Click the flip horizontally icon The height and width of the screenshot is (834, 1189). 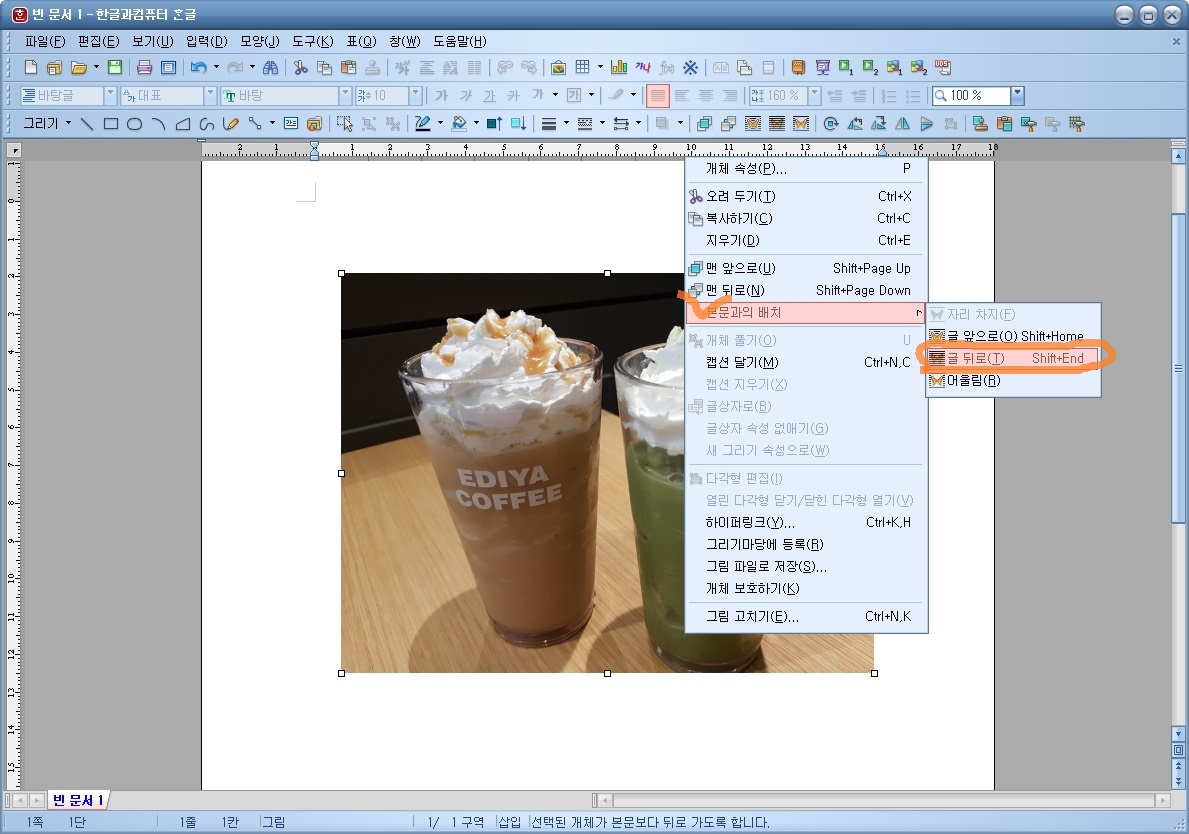[902, 124]
